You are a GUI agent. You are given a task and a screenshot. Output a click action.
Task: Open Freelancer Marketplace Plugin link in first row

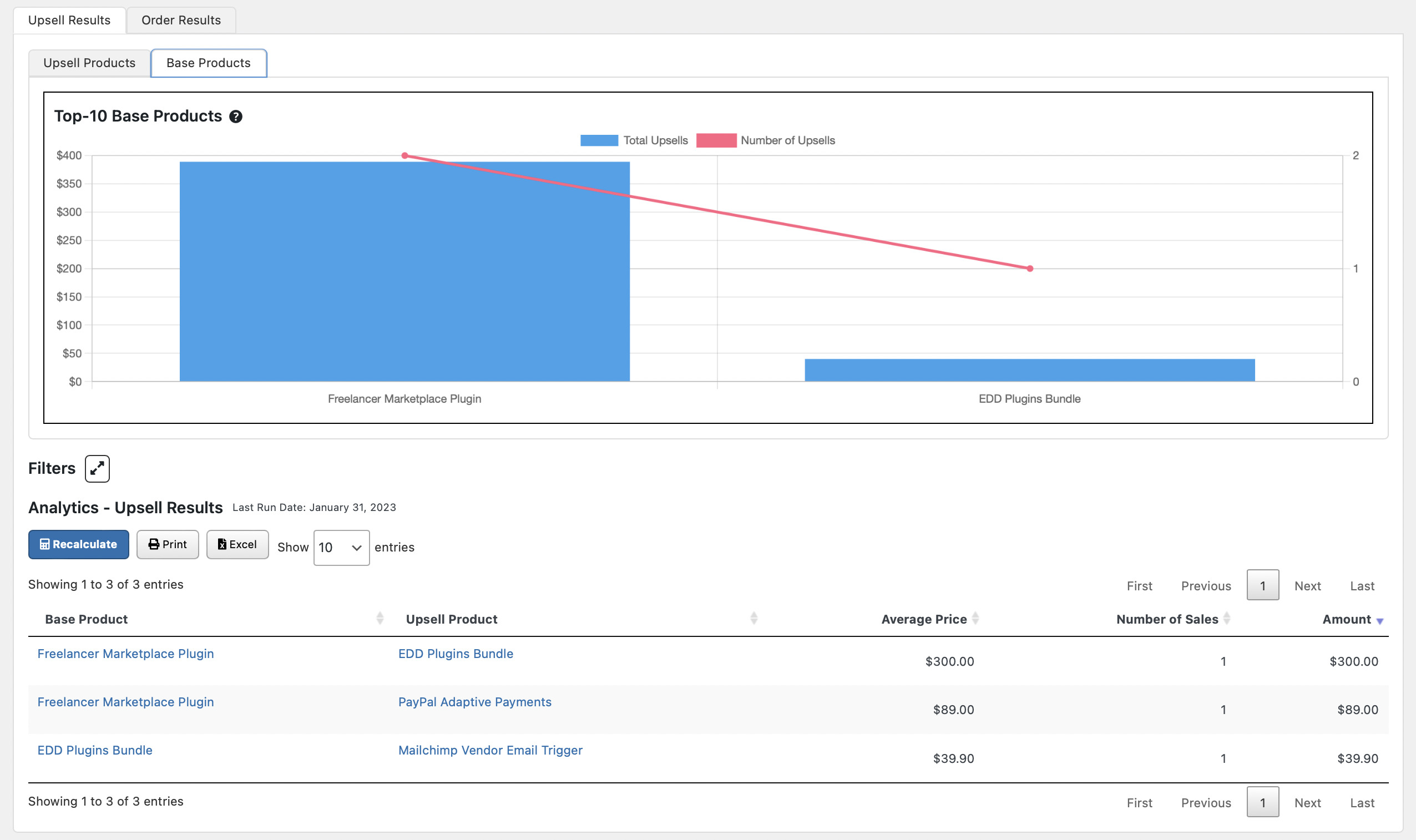(125, 654)
